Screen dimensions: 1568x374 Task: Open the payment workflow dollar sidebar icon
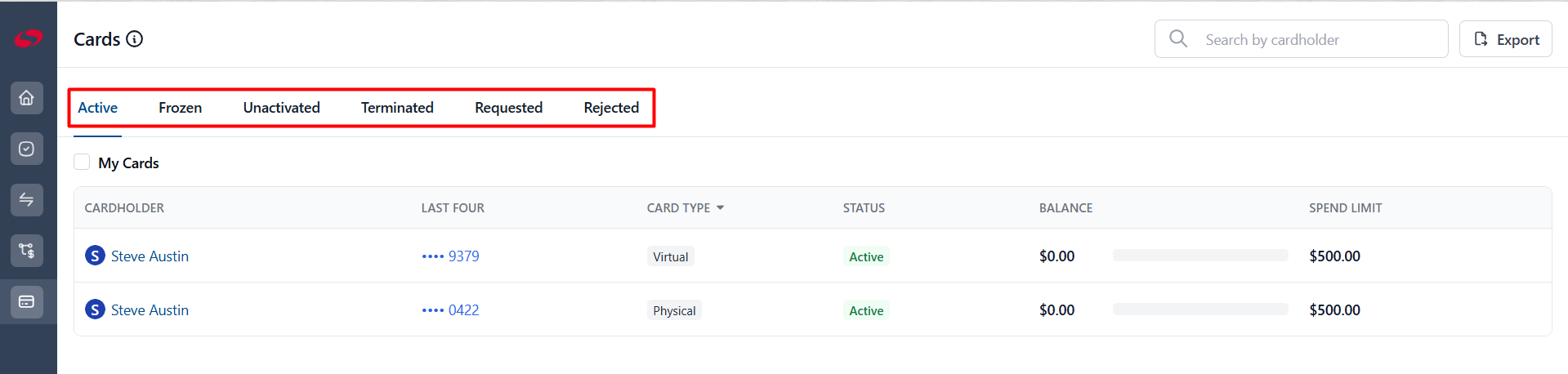[27, 250]
